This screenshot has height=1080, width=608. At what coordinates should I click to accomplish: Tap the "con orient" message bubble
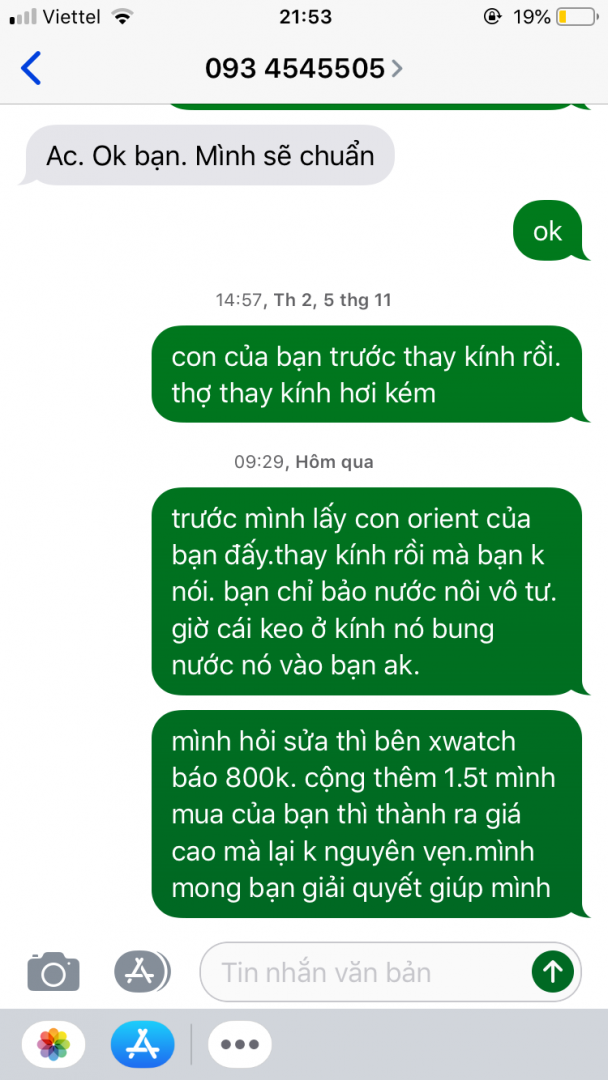coord(368,592)
